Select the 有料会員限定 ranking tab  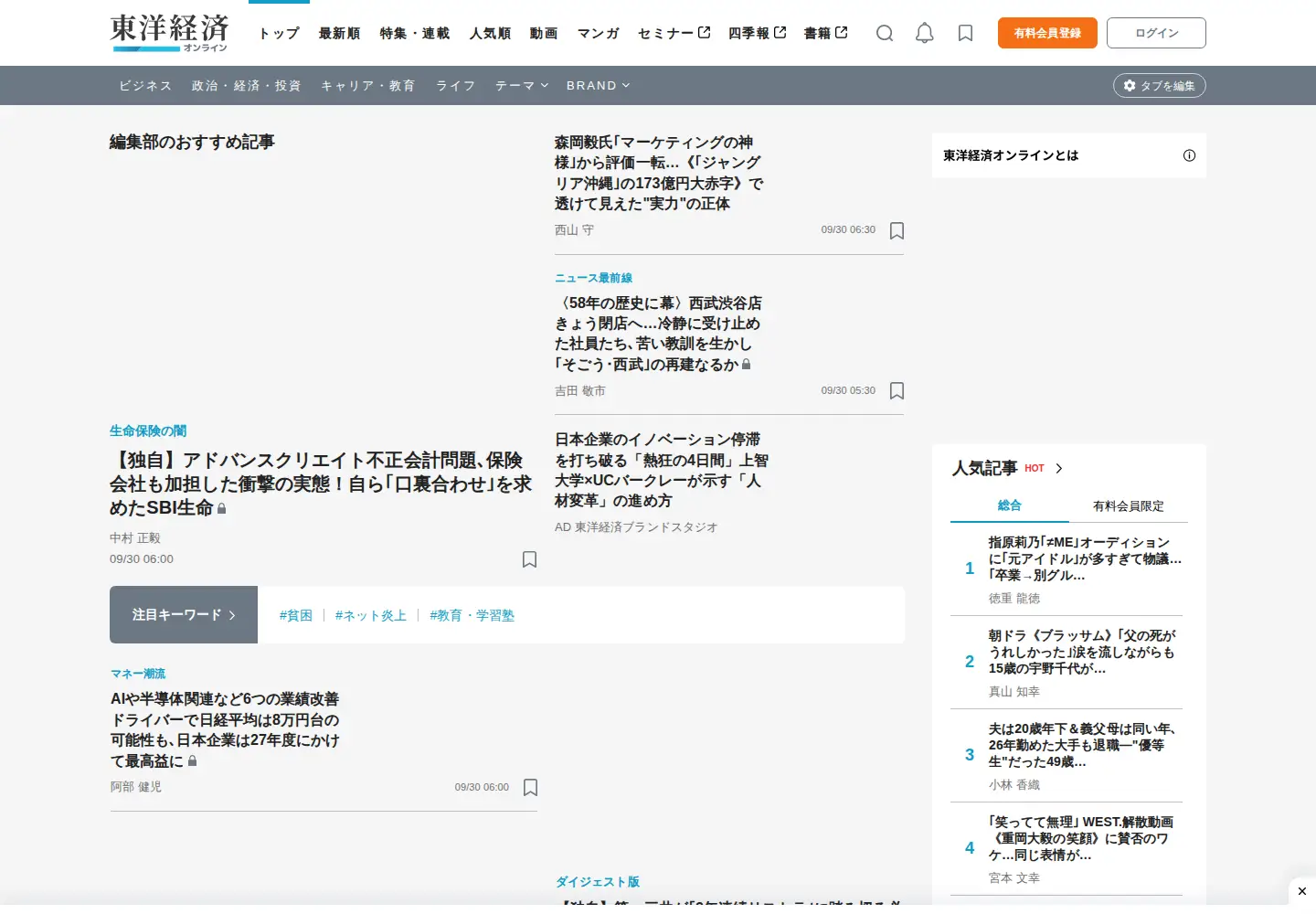[x=1129, y=505]
